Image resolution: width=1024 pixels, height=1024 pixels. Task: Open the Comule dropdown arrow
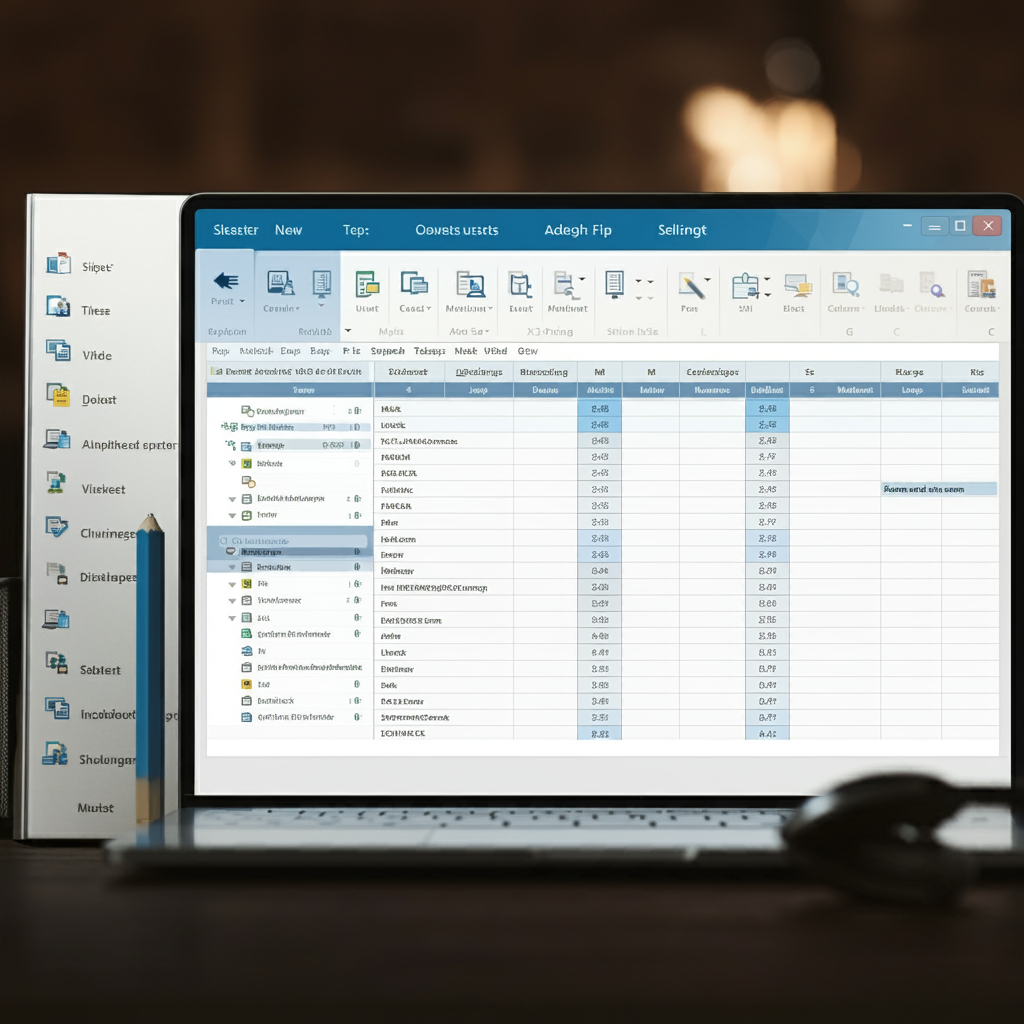298,308
